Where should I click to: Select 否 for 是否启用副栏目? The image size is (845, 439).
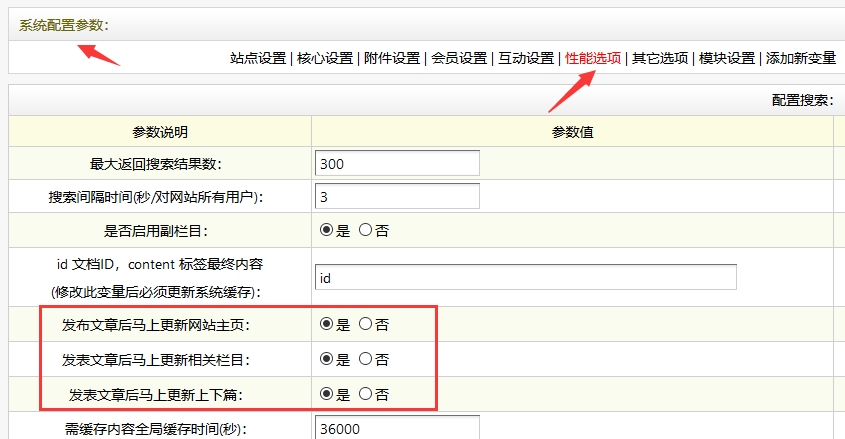pos(365,230)
